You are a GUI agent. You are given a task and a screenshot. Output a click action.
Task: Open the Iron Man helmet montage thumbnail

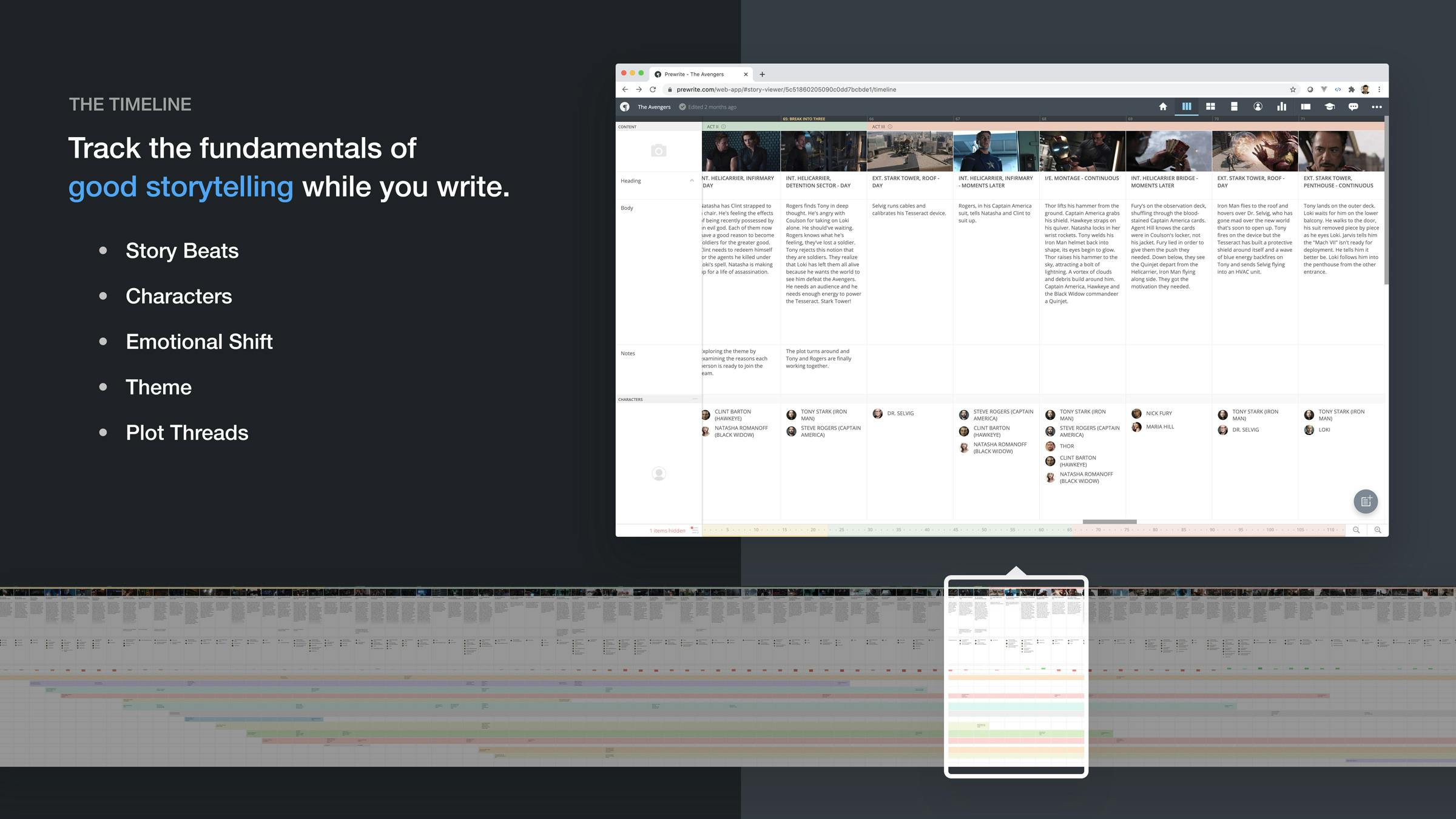(x=1082, y=151)
